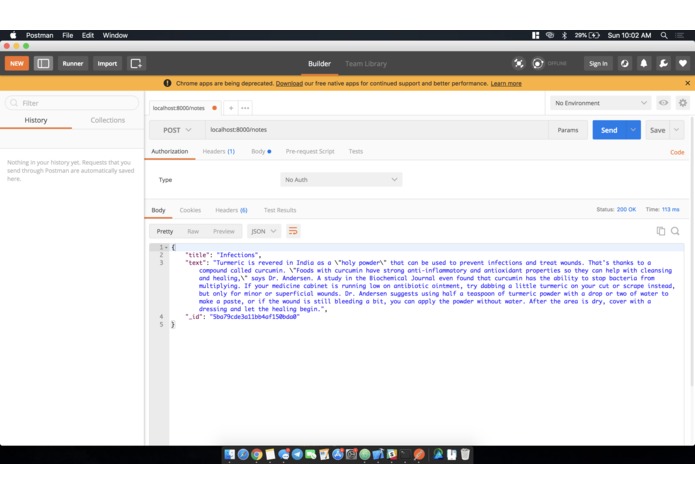Switch response view to Raw
The image size is (695, 494).
click(x=193, y=231)
